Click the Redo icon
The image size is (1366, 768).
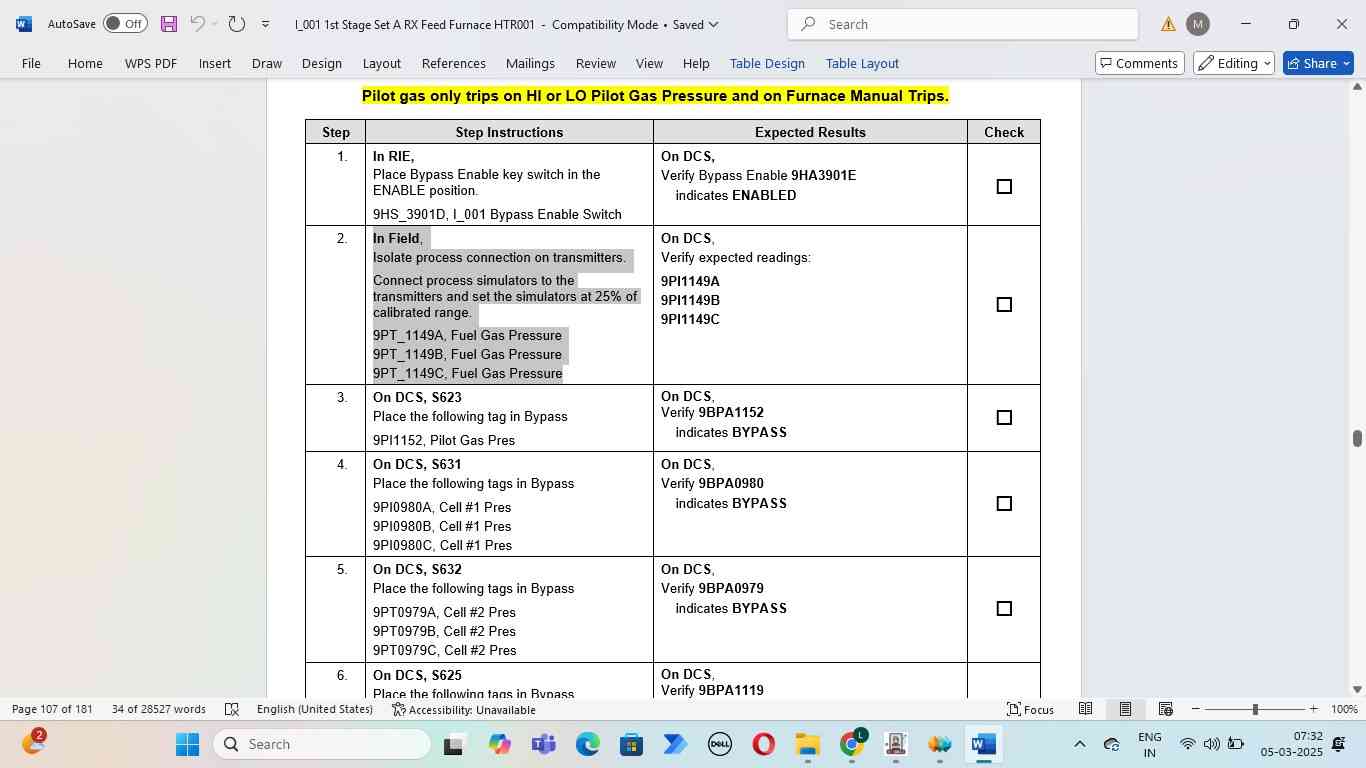click(237, 24)
